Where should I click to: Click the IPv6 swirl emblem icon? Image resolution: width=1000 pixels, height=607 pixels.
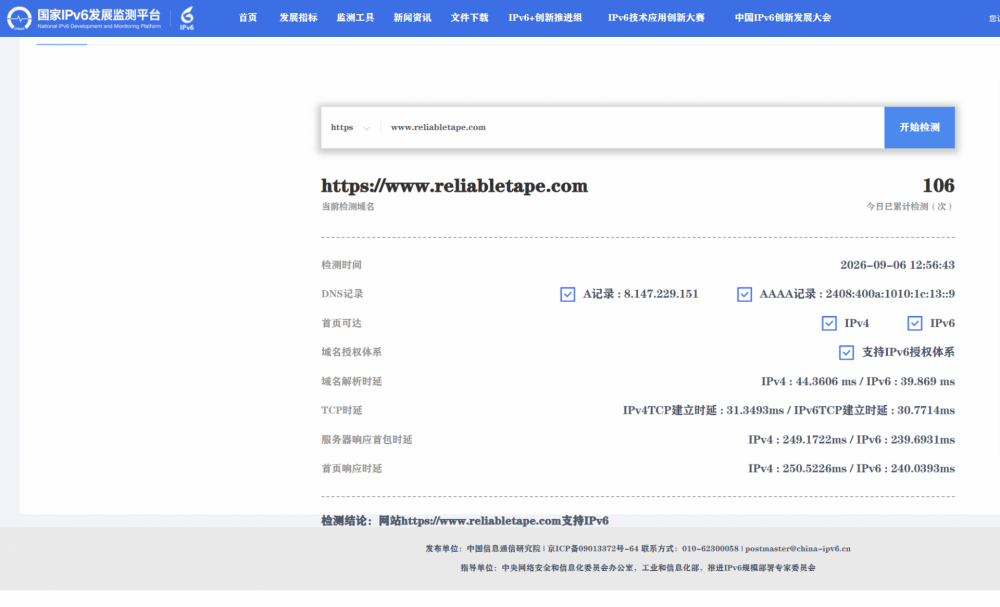(187, 18)
